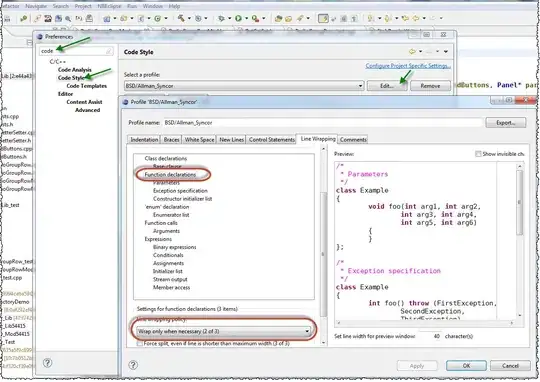Click Configure Project Specific Settings link
This screenshot has width=540, height=382.
[408, 65]
